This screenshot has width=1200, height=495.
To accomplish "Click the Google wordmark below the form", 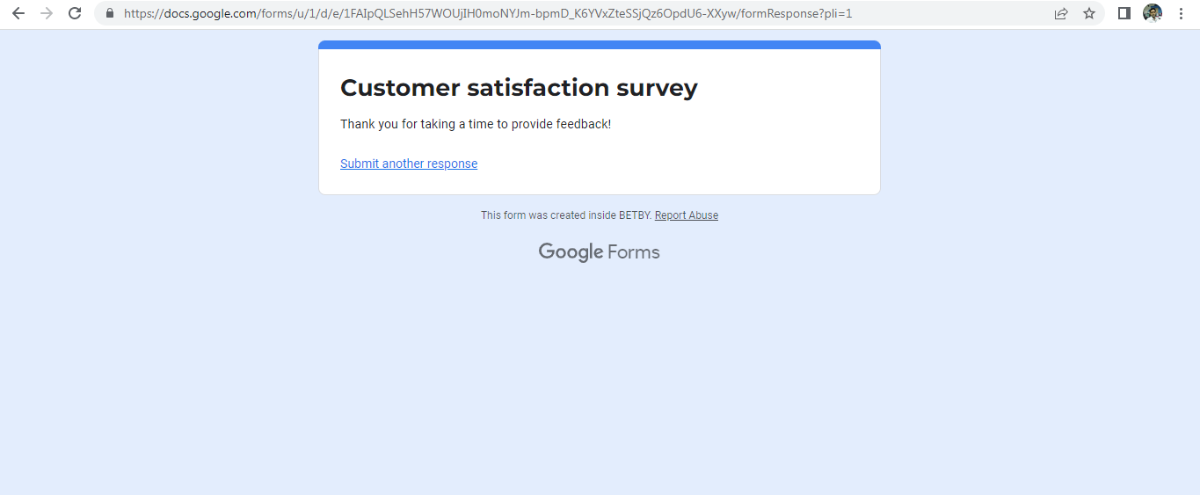I will point(570,252).
